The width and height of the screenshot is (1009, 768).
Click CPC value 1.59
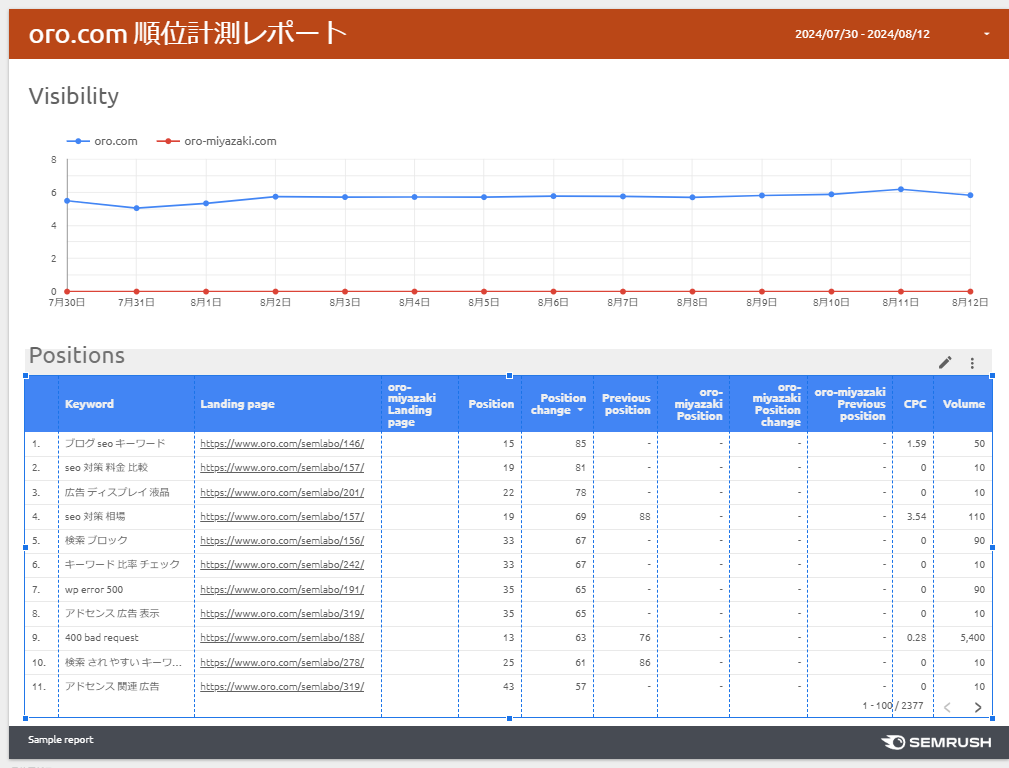coord(916,444)
